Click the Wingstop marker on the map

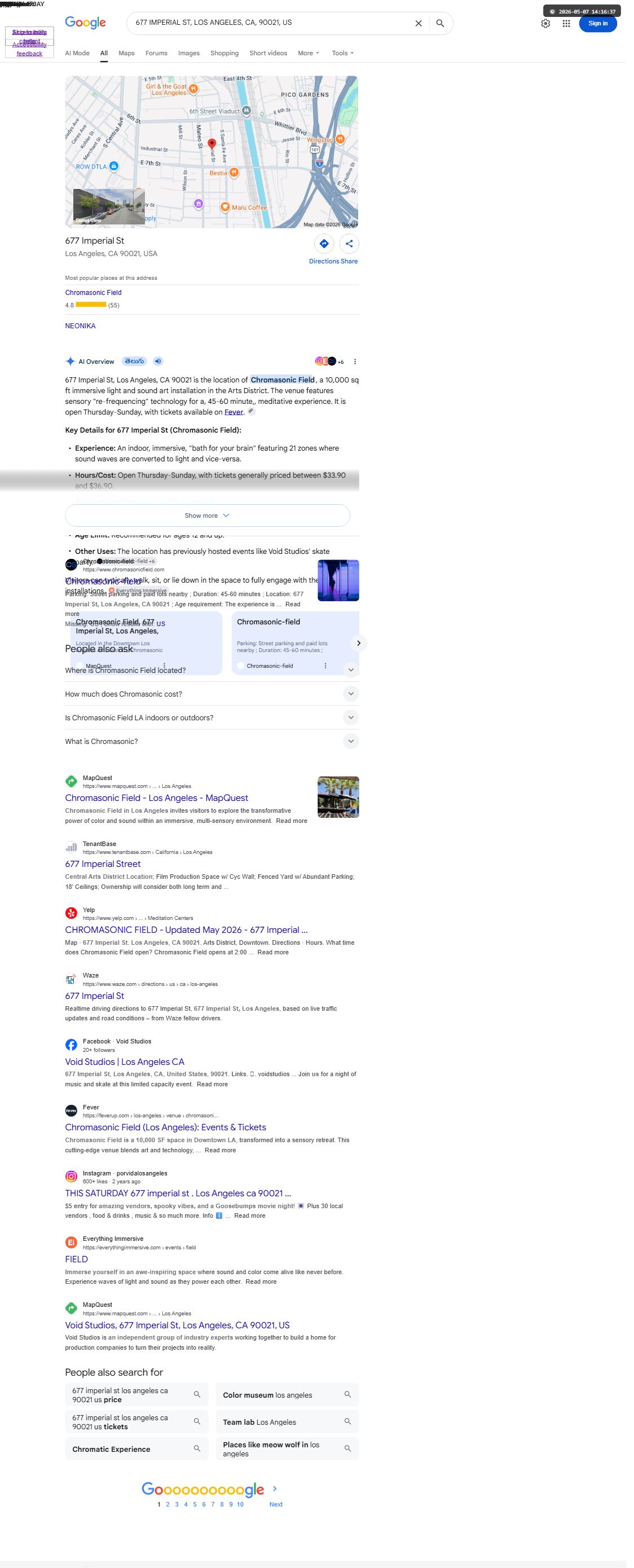340,139
